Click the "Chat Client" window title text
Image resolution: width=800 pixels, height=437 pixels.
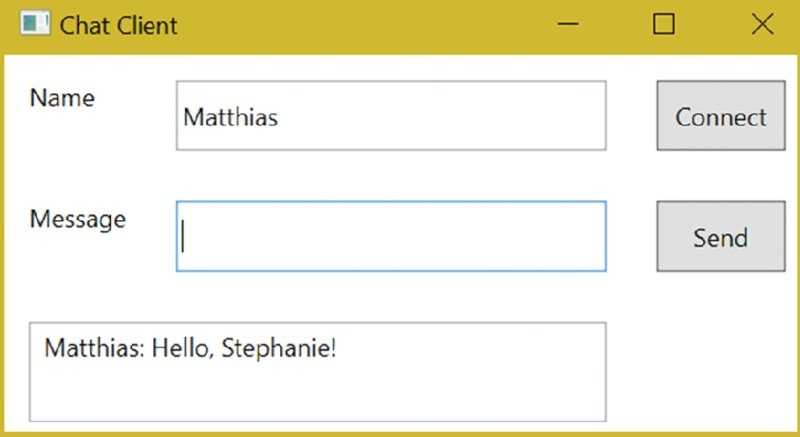click(118, 25)
